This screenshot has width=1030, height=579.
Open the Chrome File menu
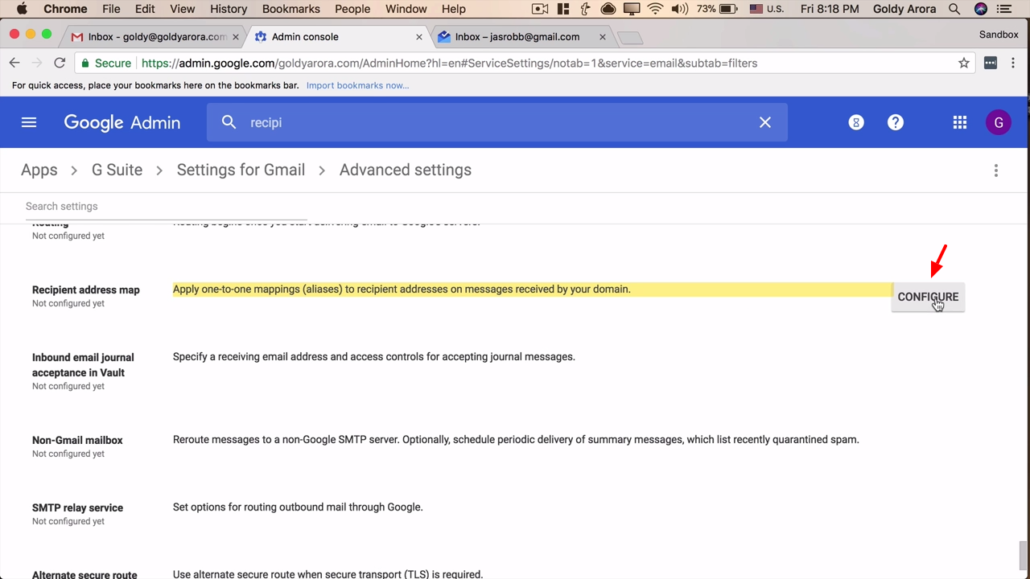111,9
